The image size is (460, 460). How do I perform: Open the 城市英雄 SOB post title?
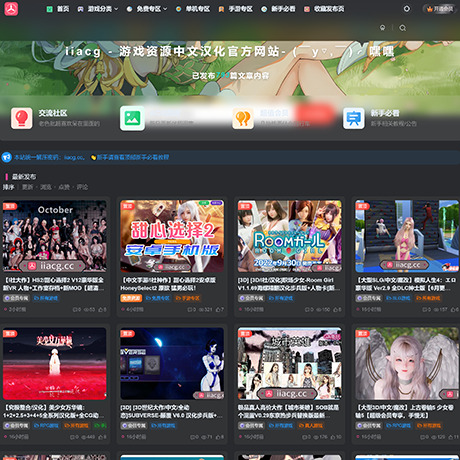(289, 411)
